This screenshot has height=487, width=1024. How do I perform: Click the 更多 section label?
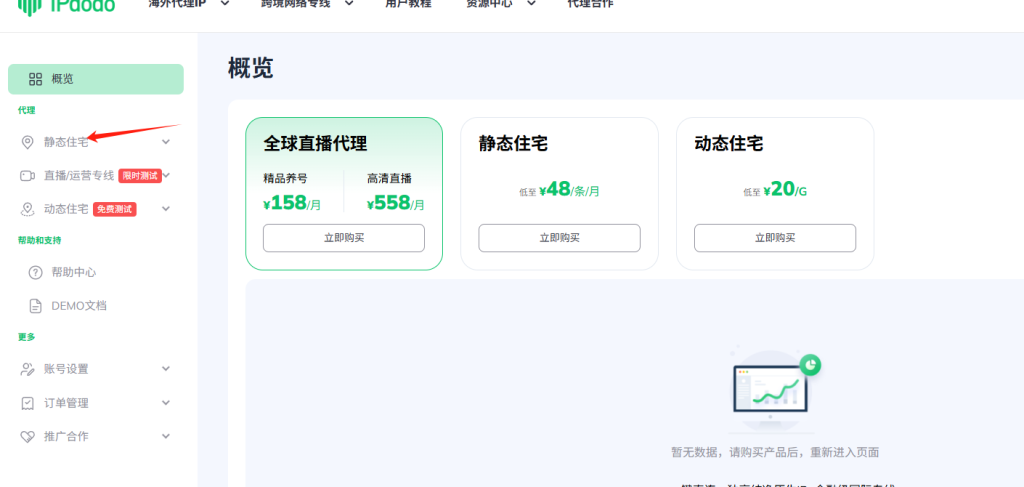tap(27, 337)
